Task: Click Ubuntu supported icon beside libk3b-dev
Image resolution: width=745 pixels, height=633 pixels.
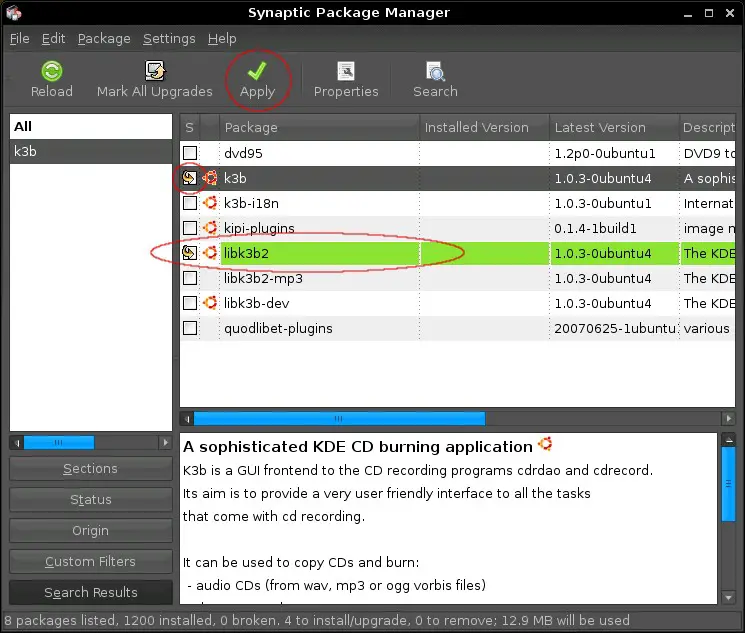Action: [x=210, y=303]
